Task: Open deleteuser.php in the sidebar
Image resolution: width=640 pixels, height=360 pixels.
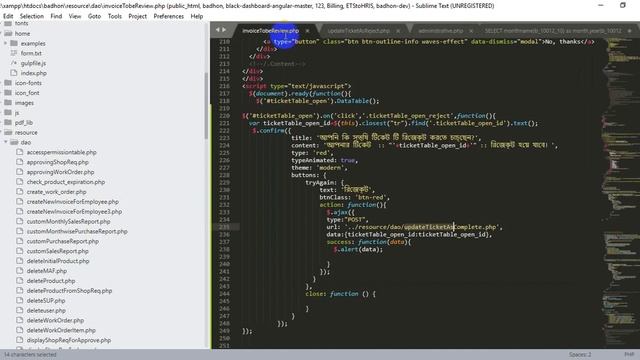Action: pos(46,310)
